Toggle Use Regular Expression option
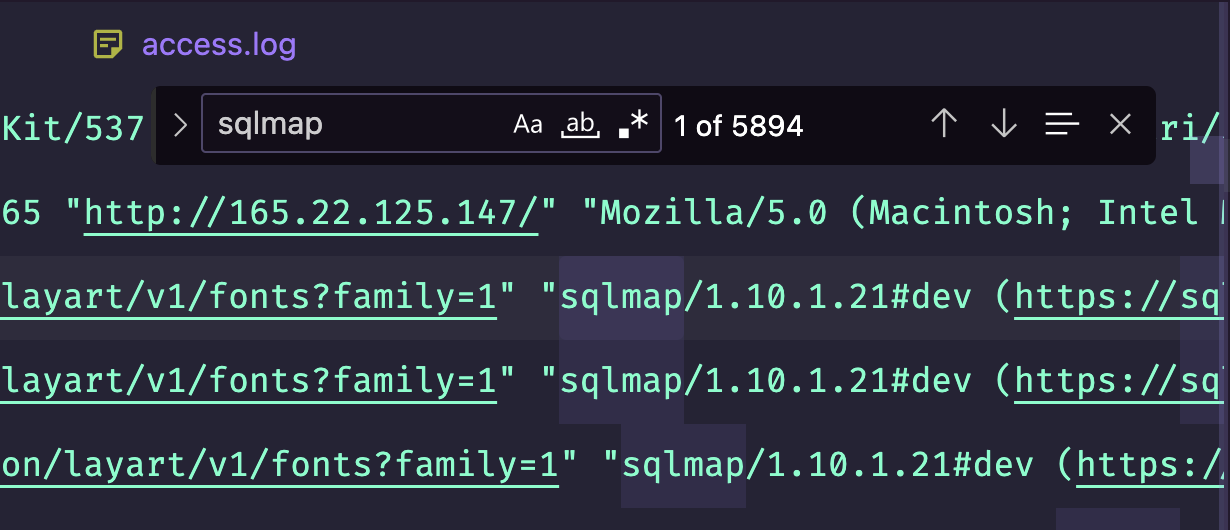The width and height of the screenshot is (1230, 530). tap(634, 125)
